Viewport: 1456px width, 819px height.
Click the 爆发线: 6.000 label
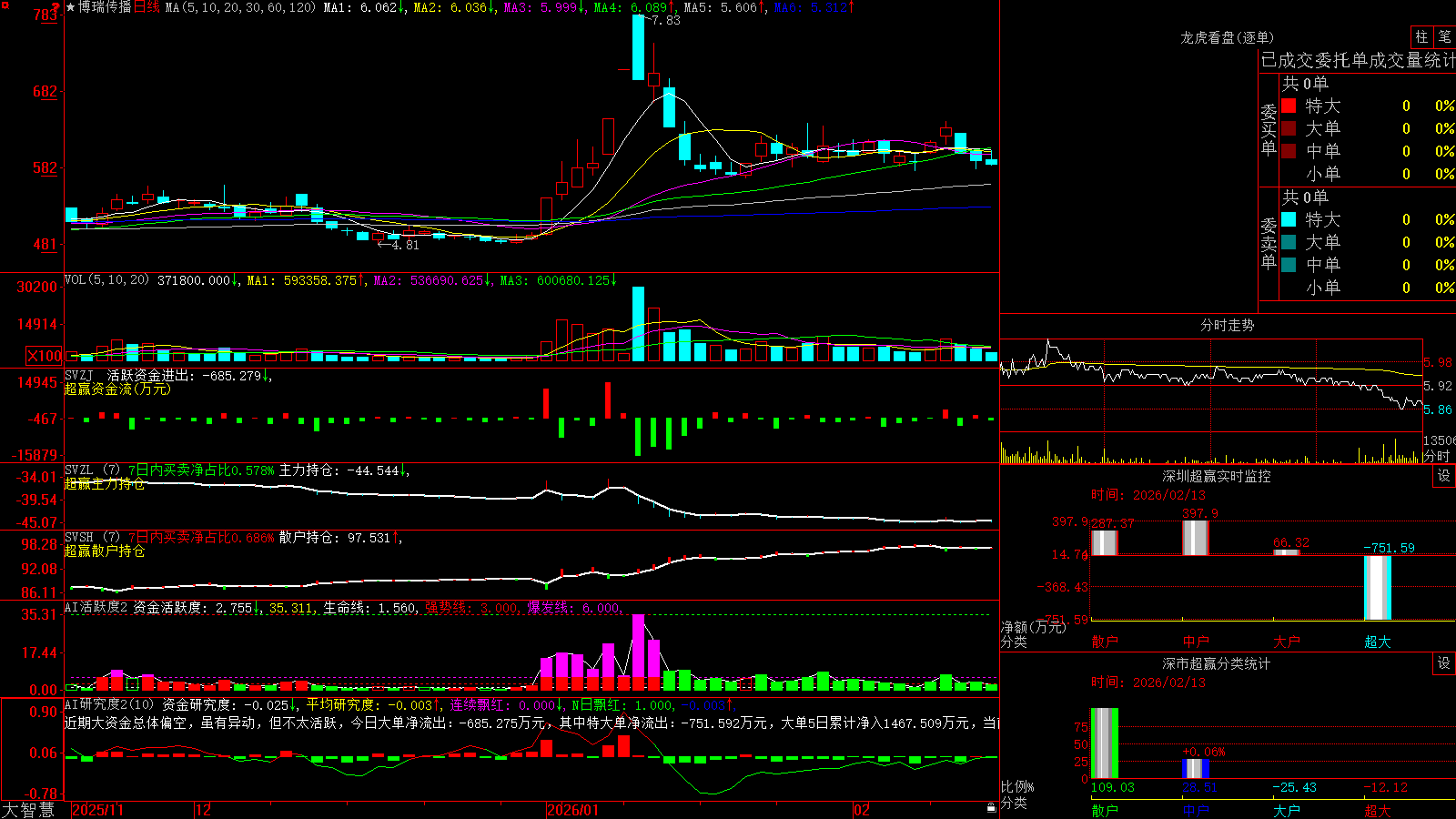[574, 608]
